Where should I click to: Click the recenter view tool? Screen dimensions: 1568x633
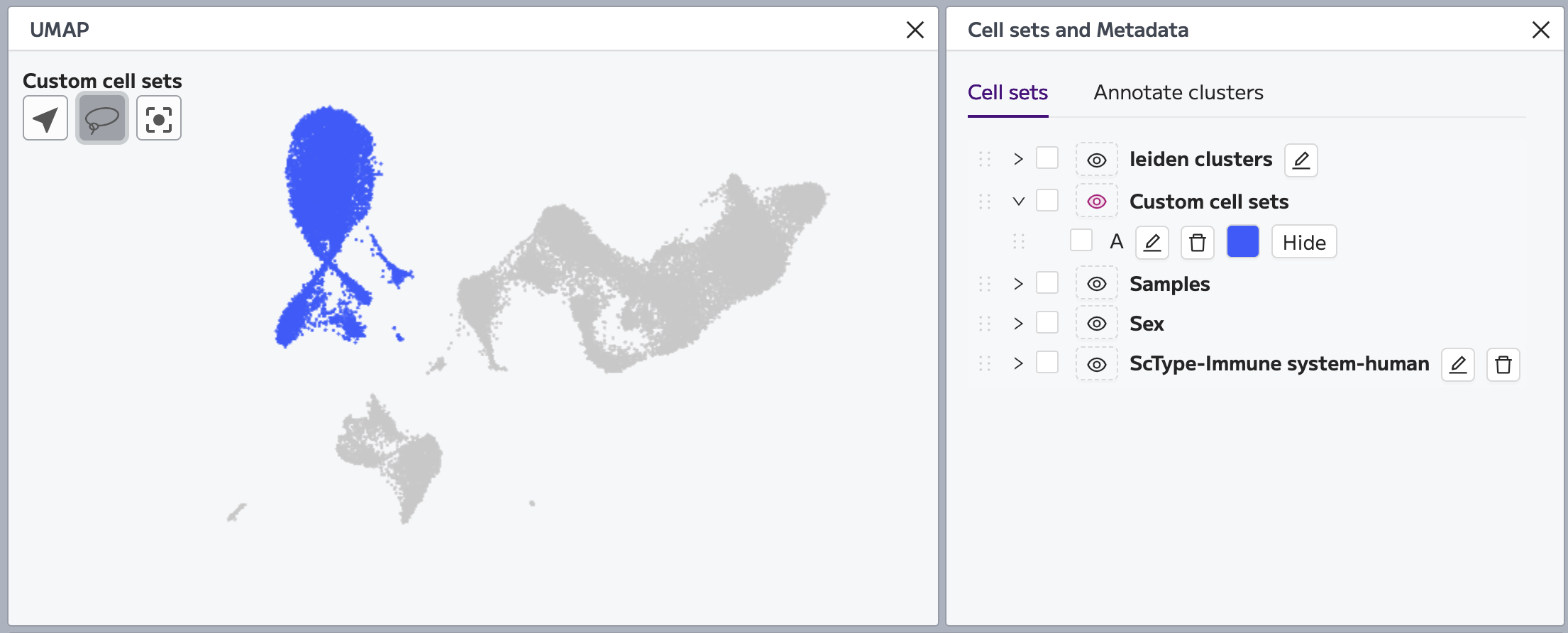tap(159, 119)
